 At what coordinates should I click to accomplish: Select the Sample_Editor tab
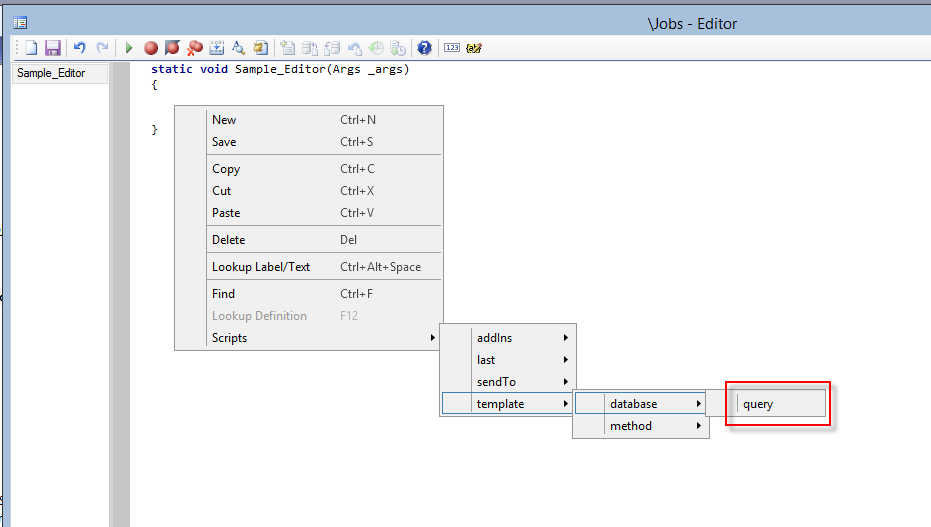(59, 73)
